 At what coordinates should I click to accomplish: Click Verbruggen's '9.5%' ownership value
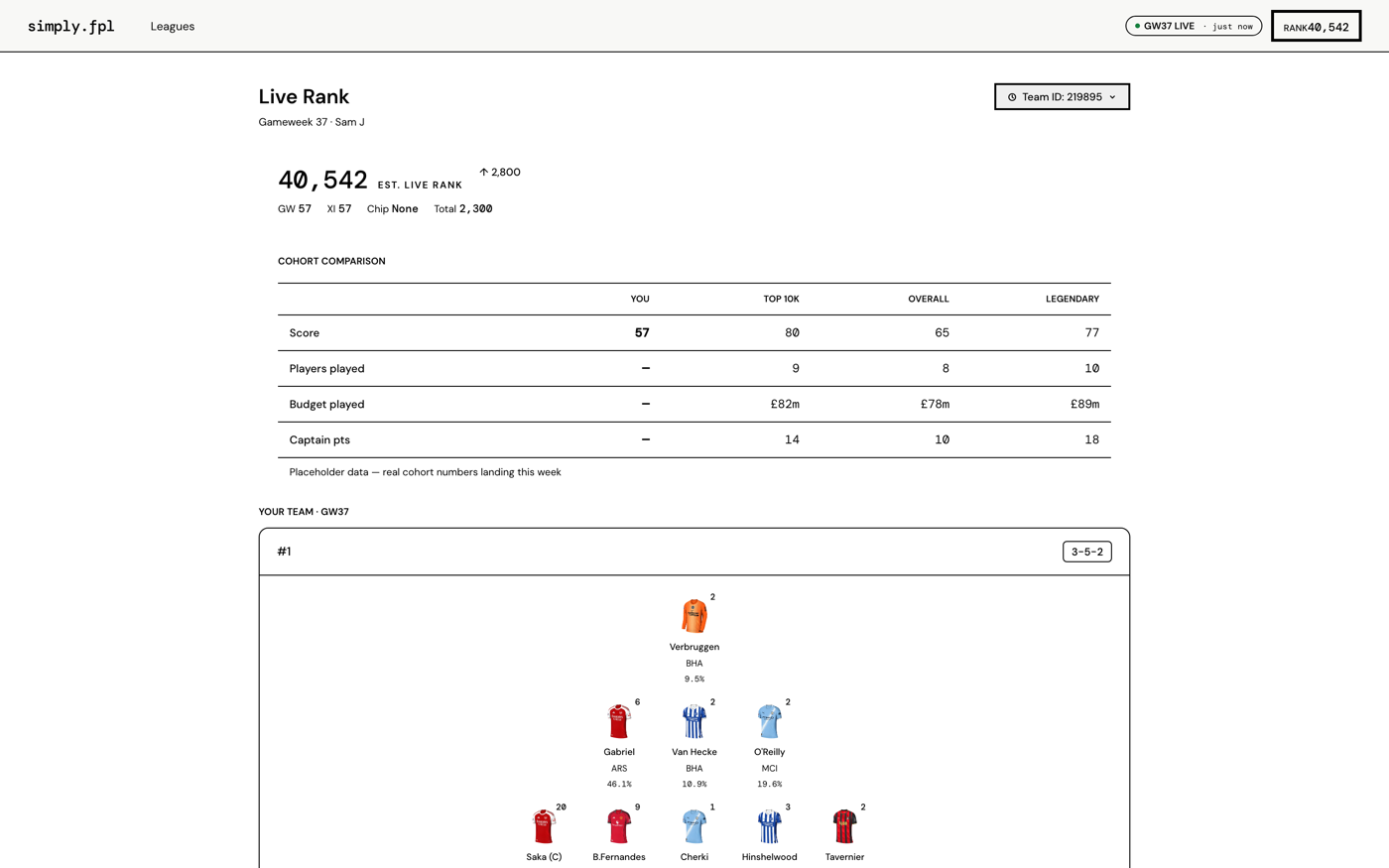tap(694, 680)
